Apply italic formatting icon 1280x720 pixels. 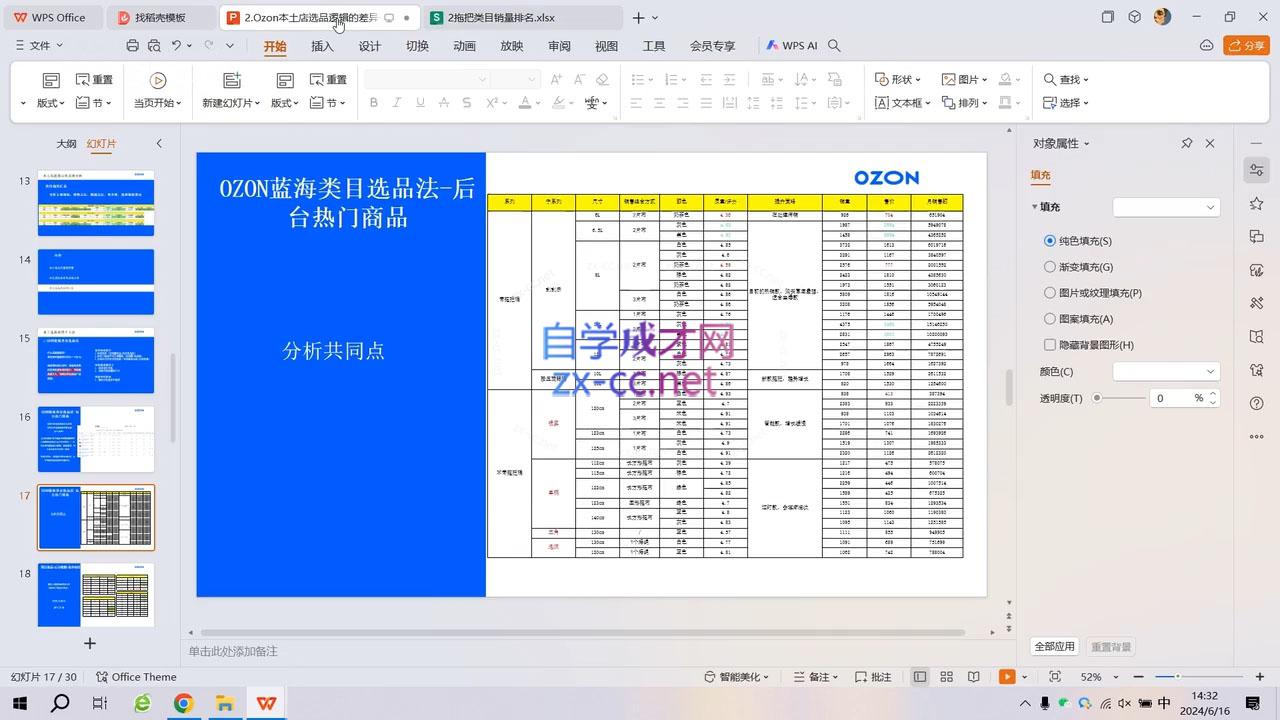pos(397,103)
